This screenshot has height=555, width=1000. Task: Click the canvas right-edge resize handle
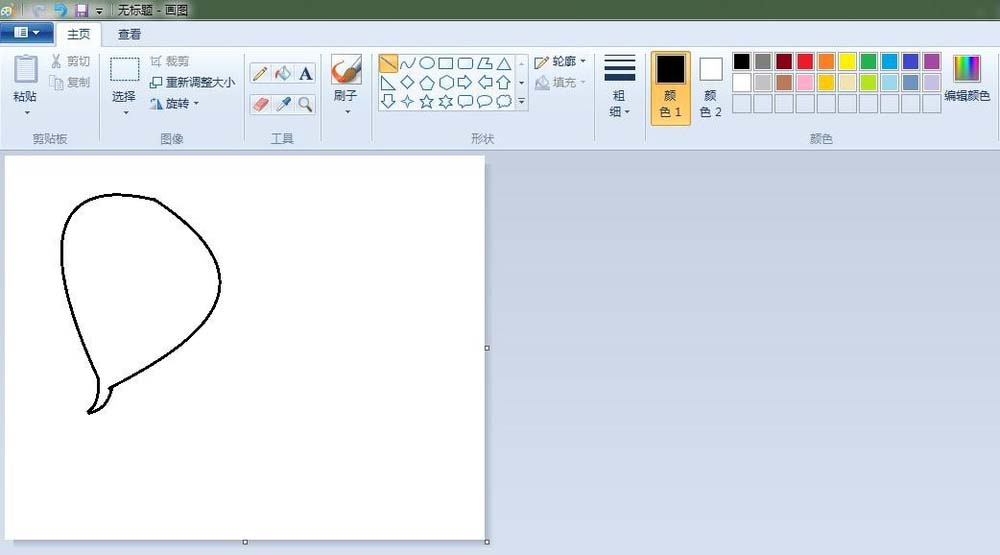[x=487, y=348]
